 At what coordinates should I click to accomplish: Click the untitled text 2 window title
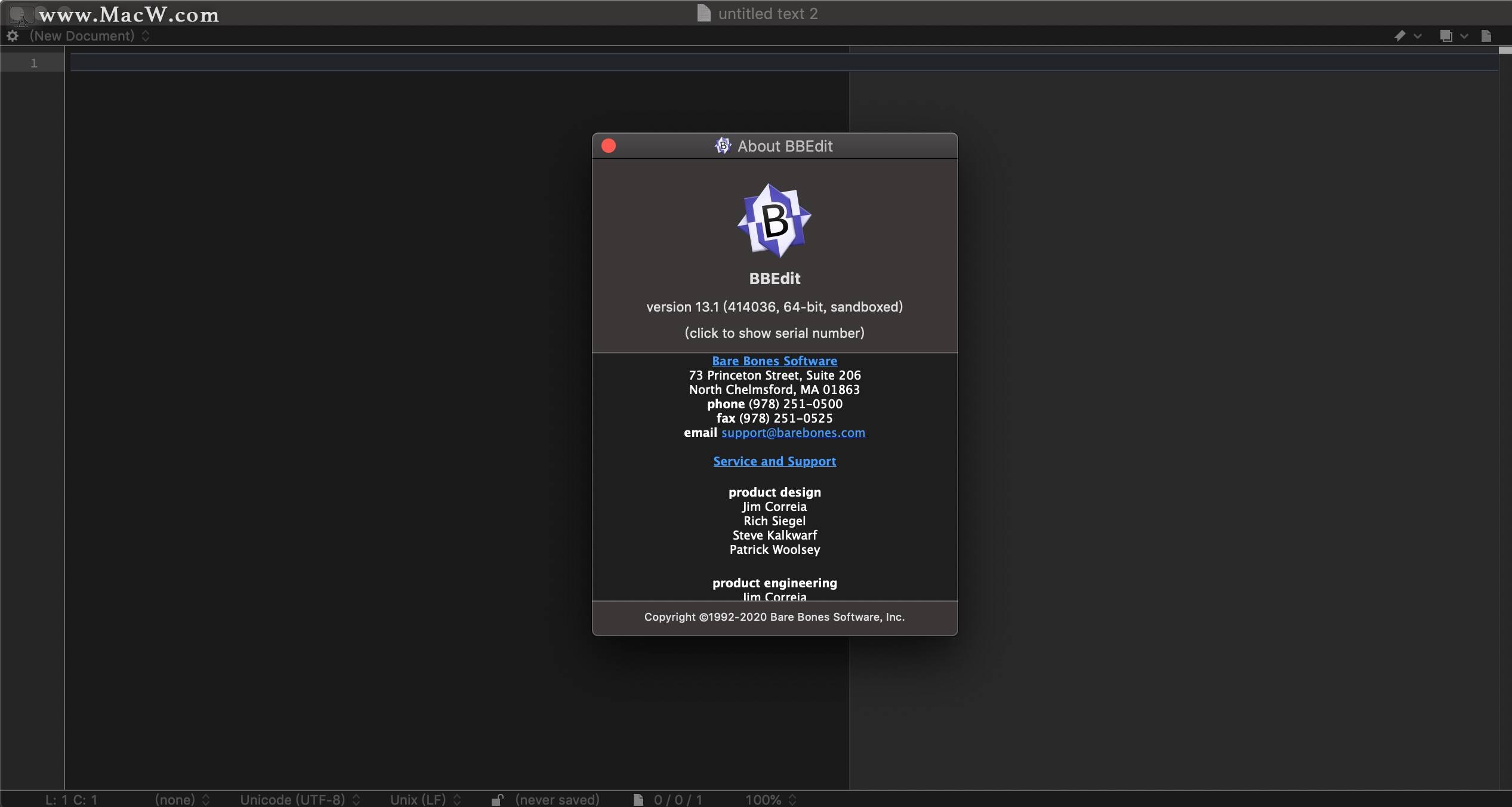(767, 13)
